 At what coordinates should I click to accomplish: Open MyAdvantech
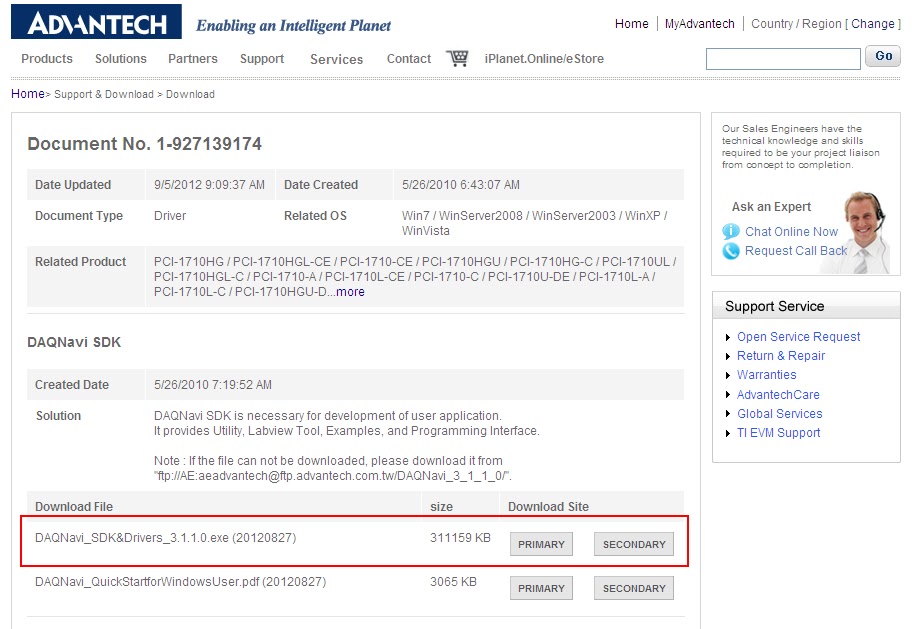699,23
